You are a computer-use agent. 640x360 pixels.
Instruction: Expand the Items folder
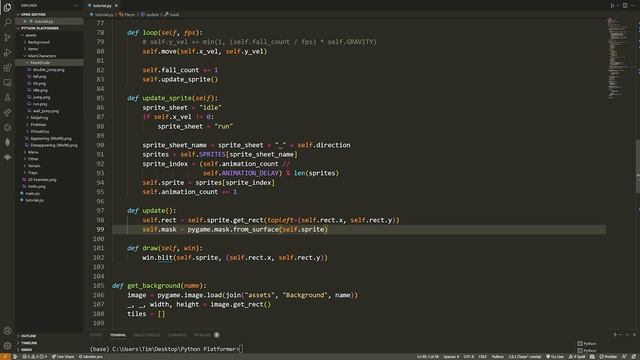tap(49, 49)
